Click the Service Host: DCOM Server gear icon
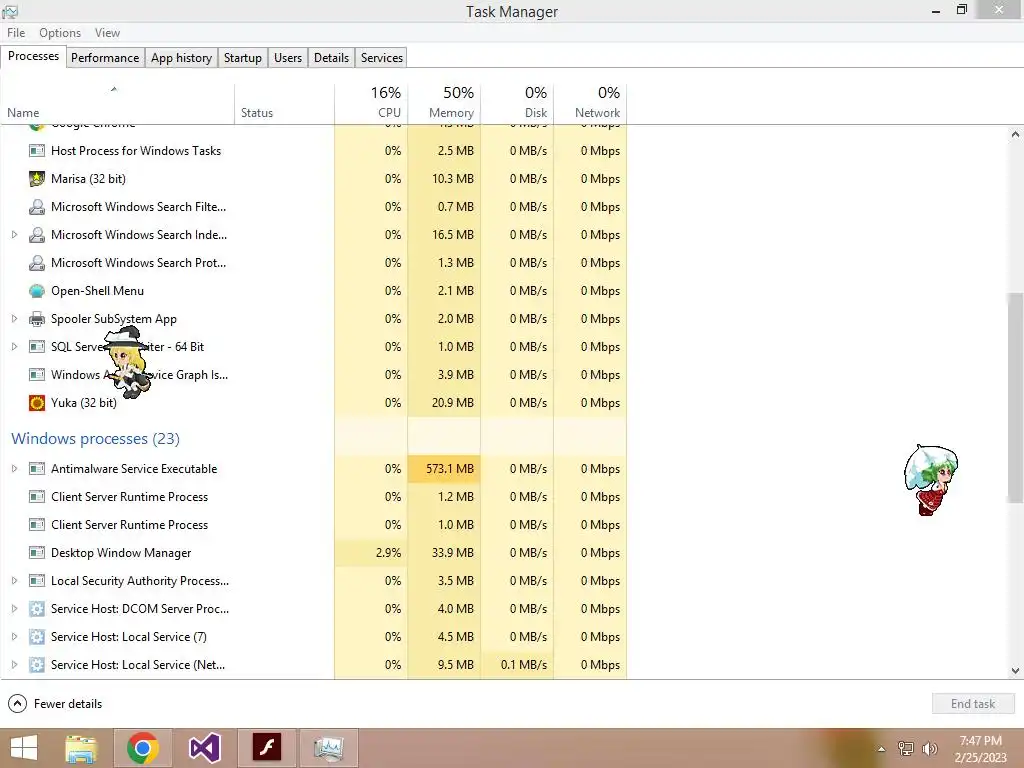The image size is (1024, 768). (x=37, y=609)
